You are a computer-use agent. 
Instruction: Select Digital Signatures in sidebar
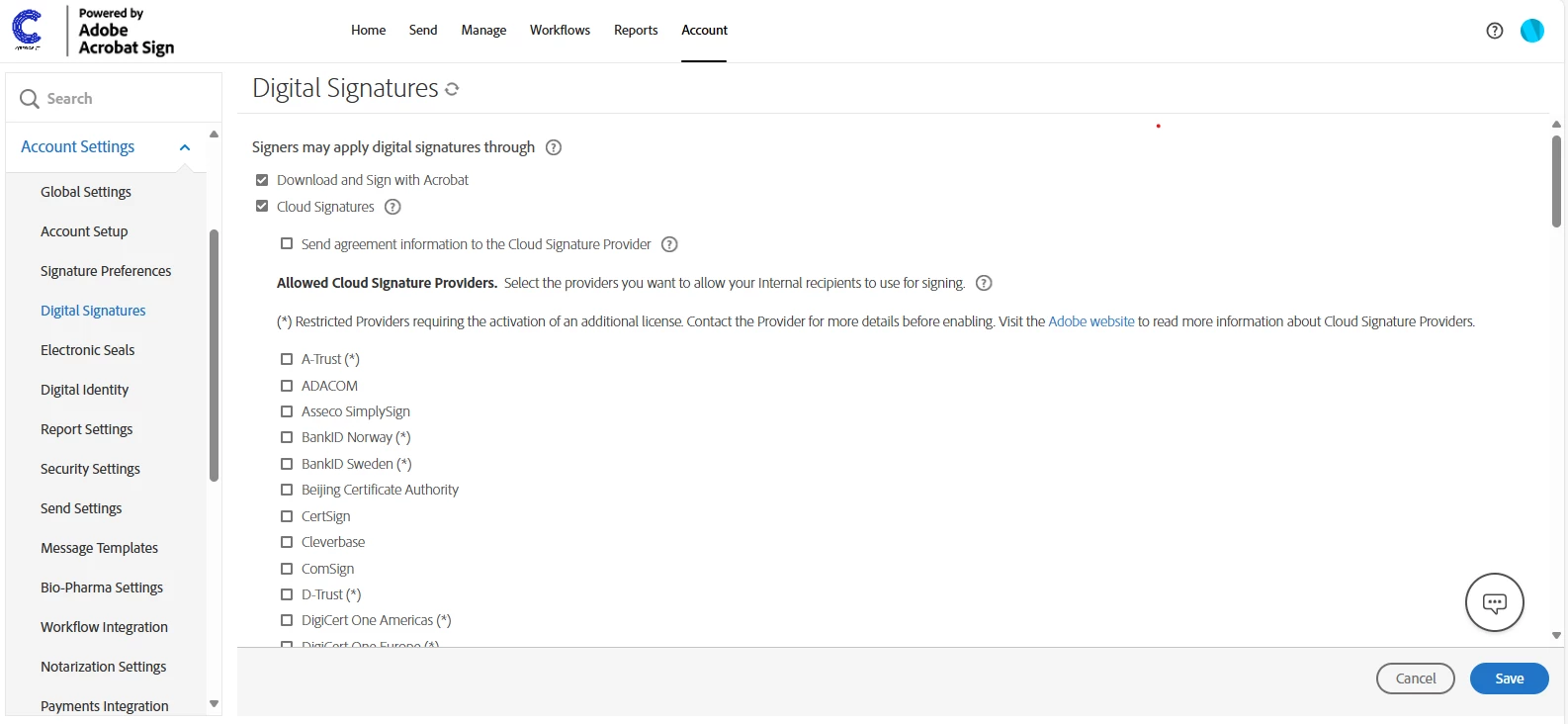[93, 311]
